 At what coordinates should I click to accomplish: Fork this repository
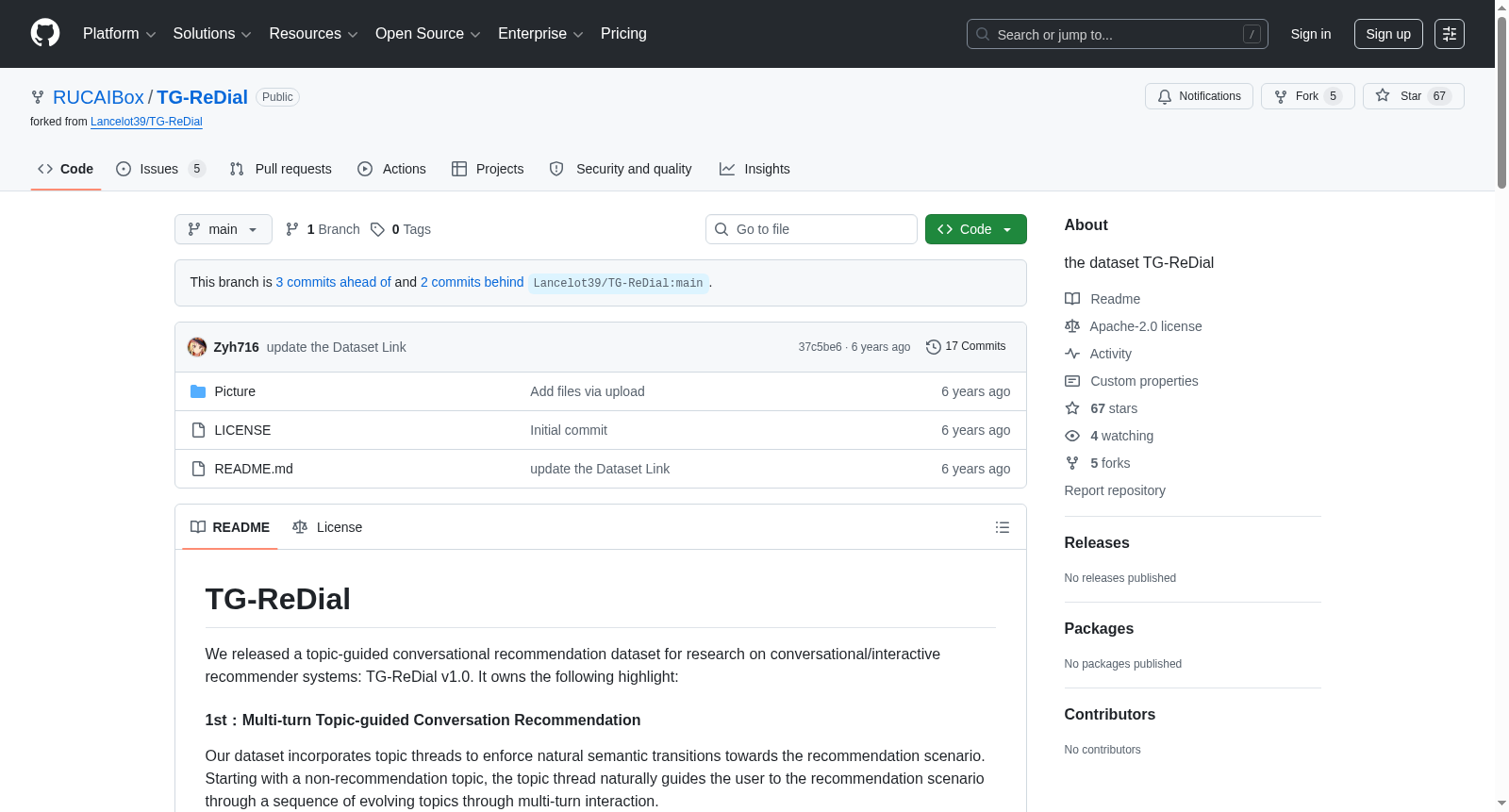coord(1307,96)
